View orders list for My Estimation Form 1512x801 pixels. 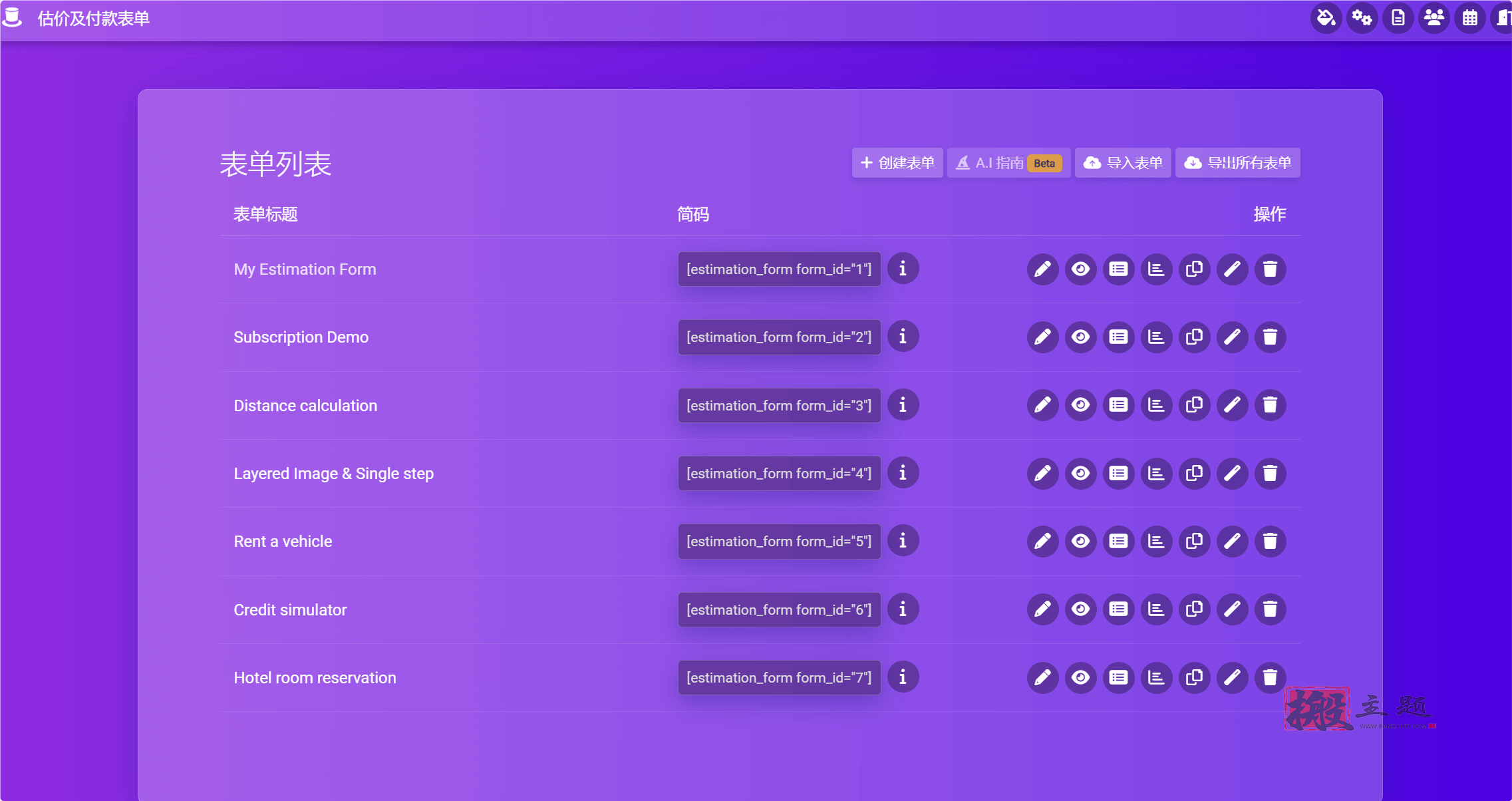pyautogui.click(x=1118, y=269)
